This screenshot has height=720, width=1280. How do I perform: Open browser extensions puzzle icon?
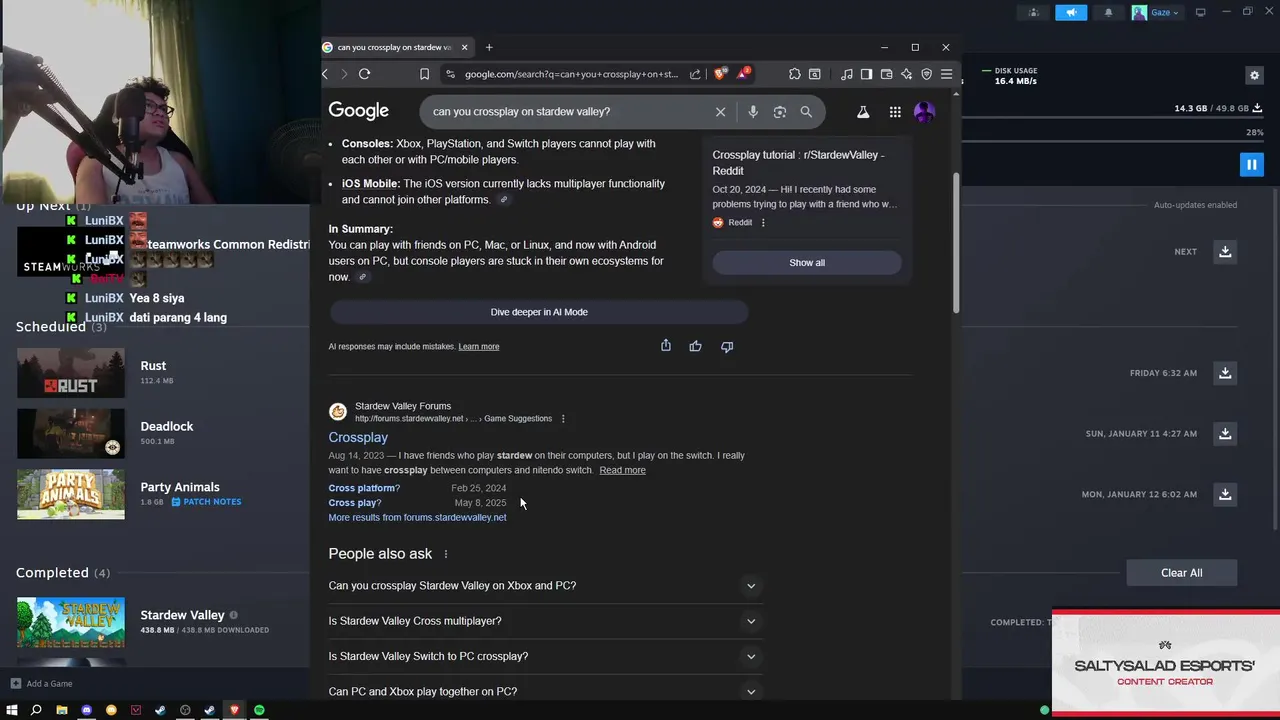[x=795, y=74]
